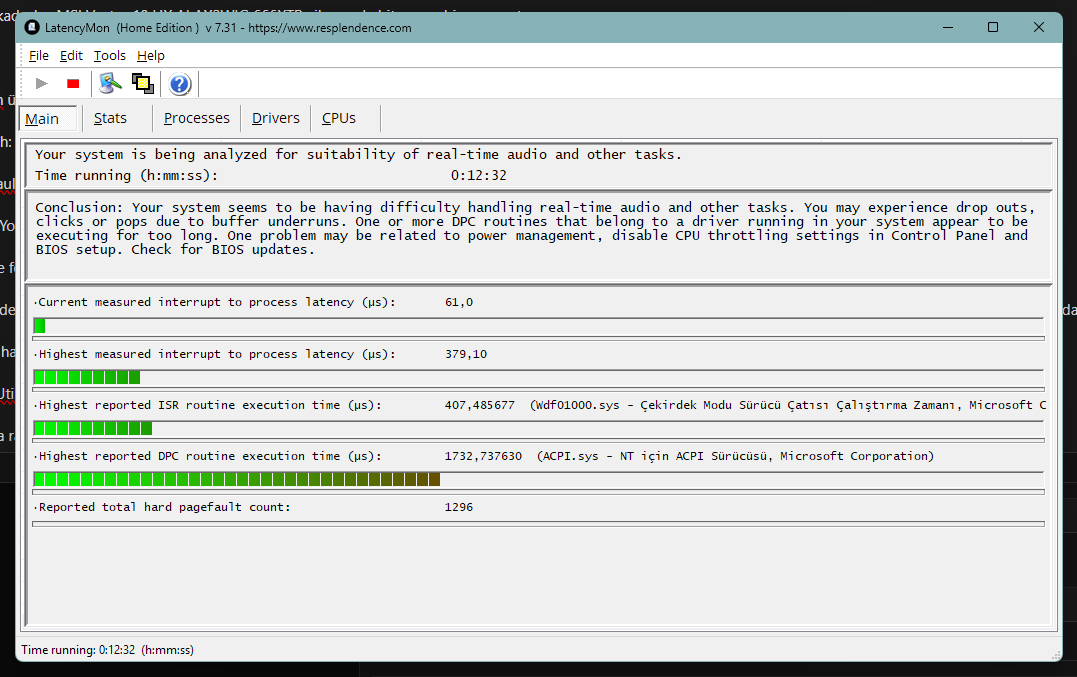Open the Tools menu
Viewport: 1077px width, 677px height.
click(110, 56)
